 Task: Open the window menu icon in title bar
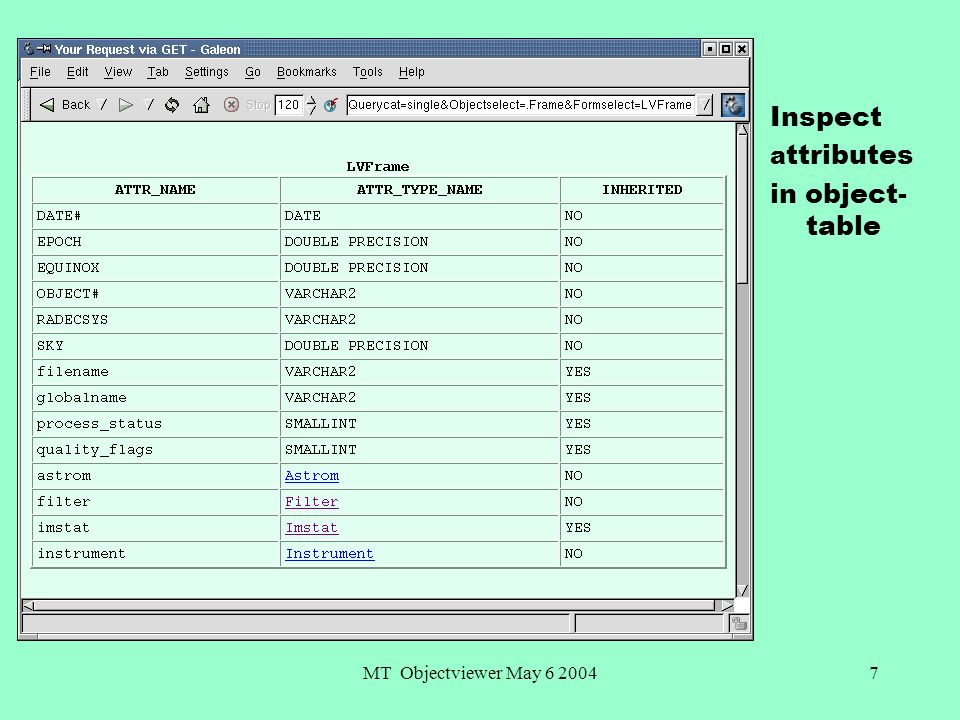tap(28, 48)
